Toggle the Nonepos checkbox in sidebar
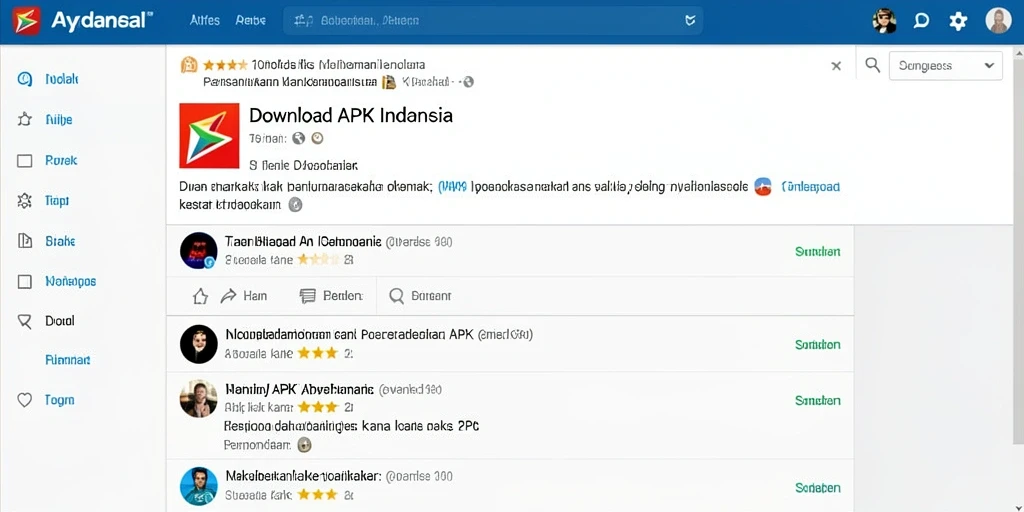 [x=24, y=281]
